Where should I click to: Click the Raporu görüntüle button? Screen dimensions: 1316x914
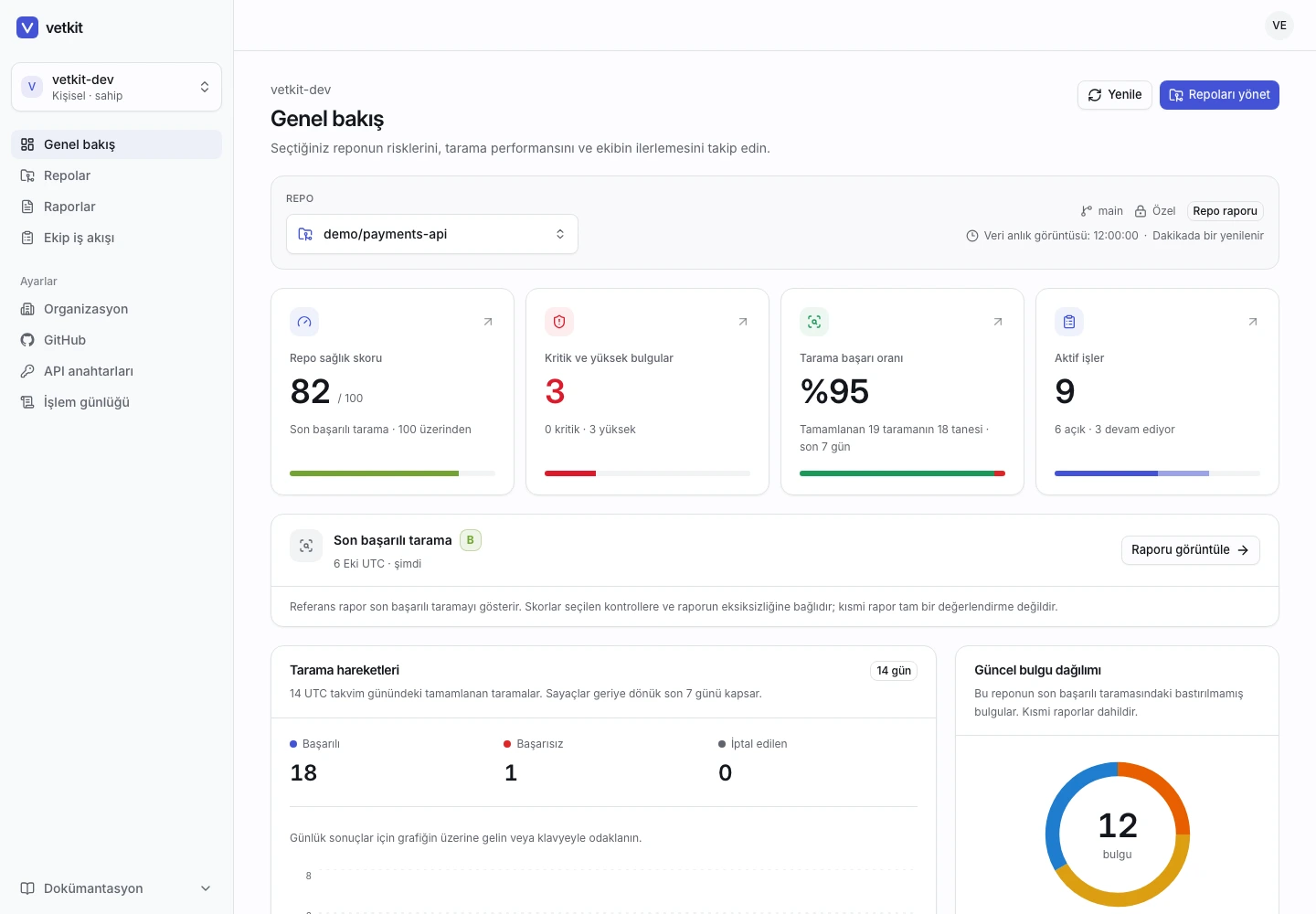[x=1190, y=550]
